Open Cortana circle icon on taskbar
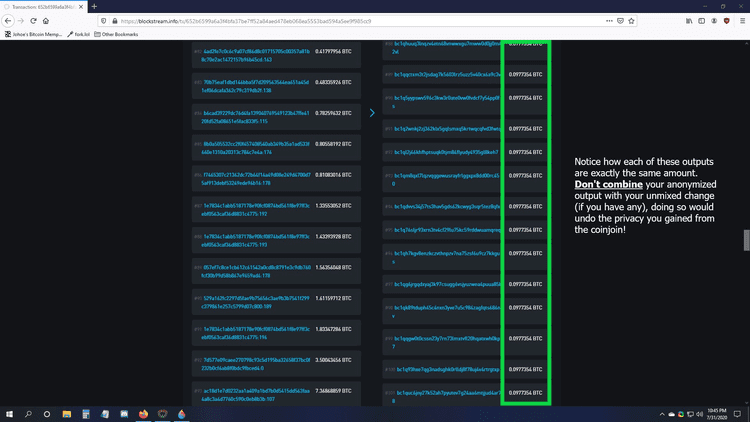This screenshot has width=750, height=422. coord(47,414)
